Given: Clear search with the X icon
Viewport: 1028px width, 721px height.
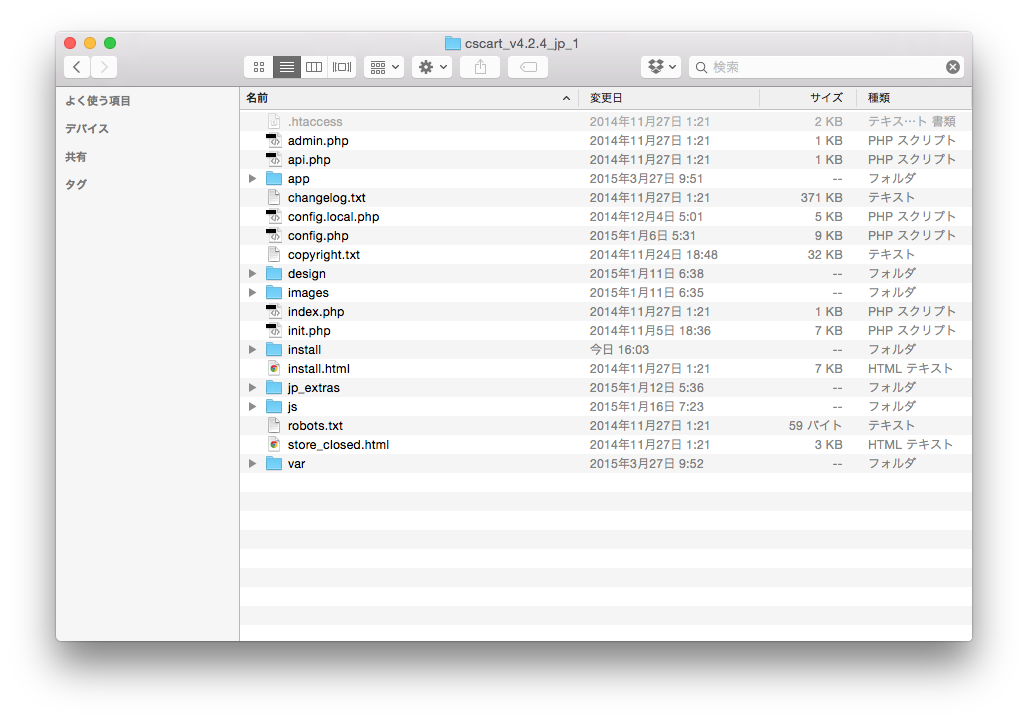Looking at the screenshot, I should click(x=953, y=67).
